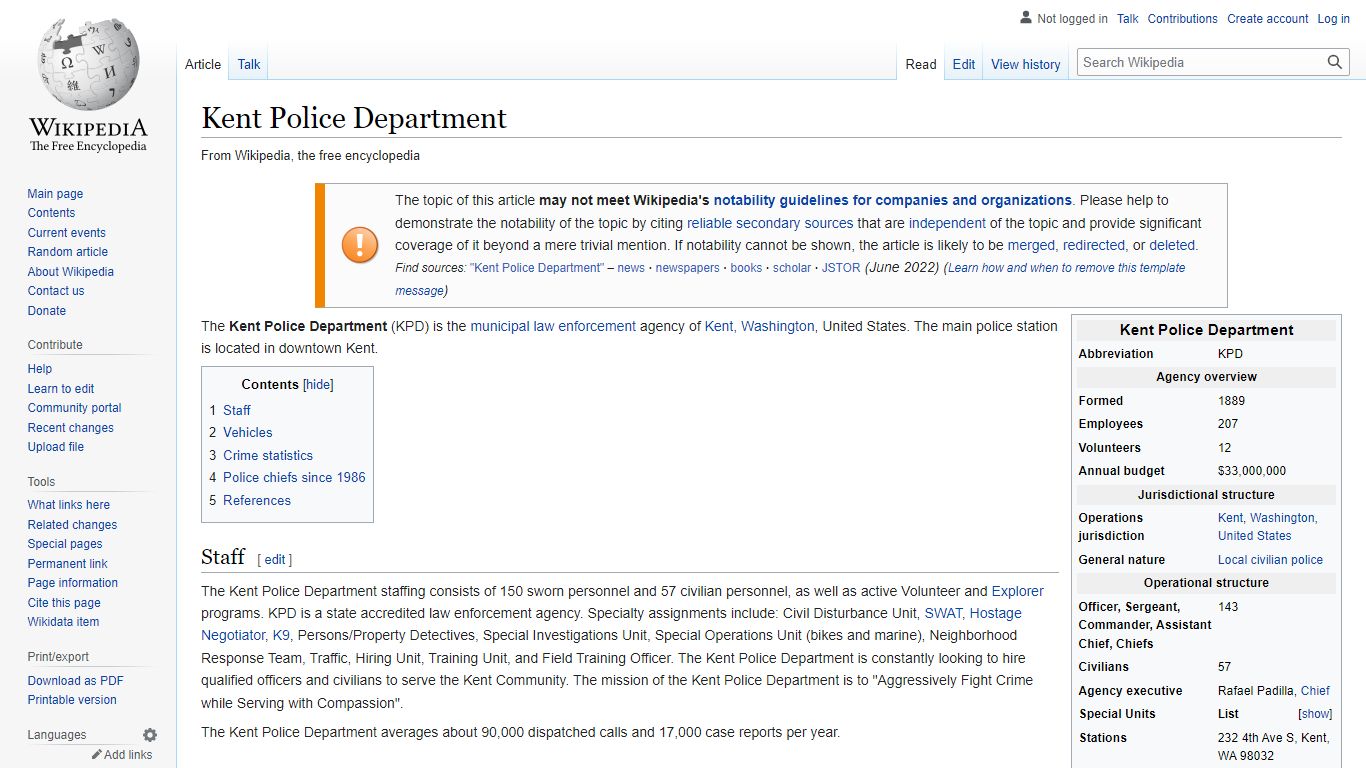1366x768 pixels.
Task: Hide the Contents table
Action: (x=318, y=384)
